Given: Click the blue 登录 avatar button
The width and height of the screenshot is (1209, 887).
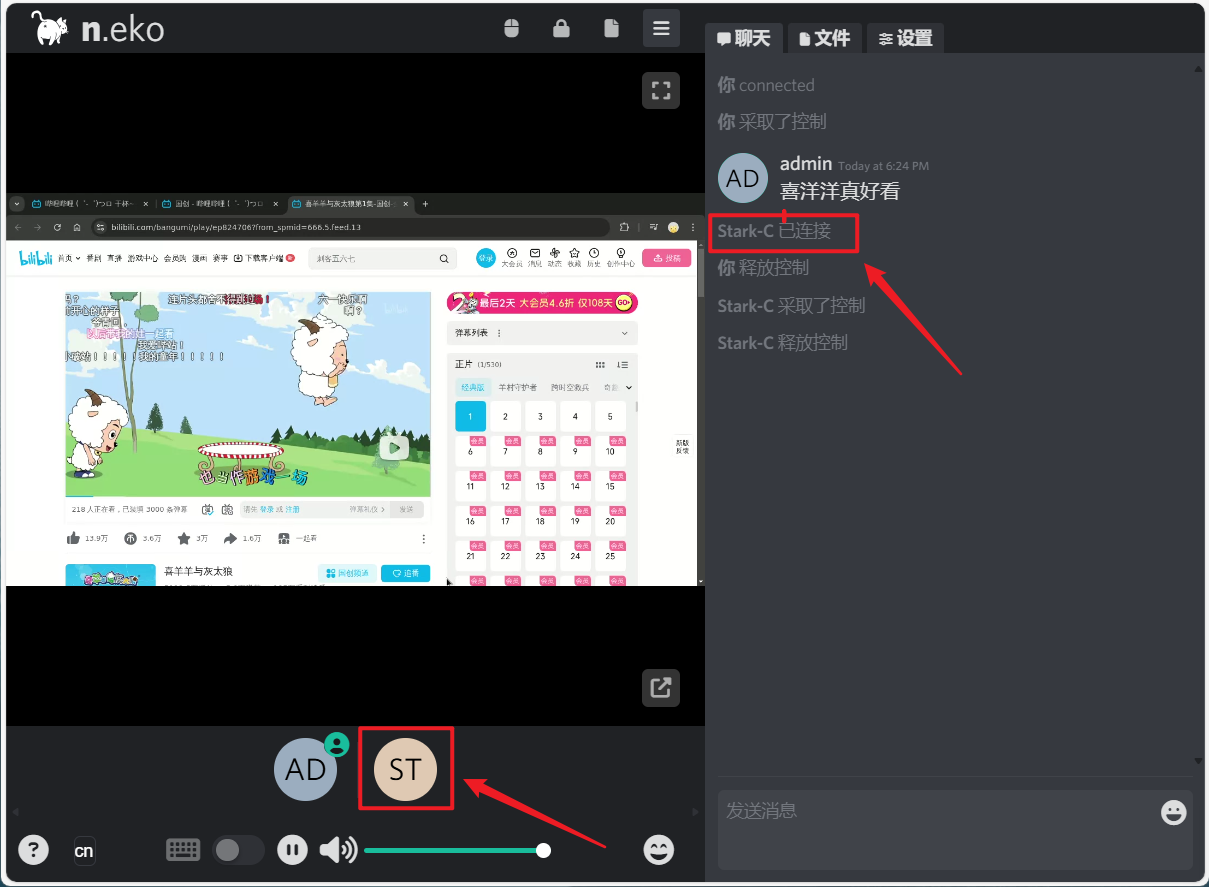Looking at the screenshot, I should point(486,258).
